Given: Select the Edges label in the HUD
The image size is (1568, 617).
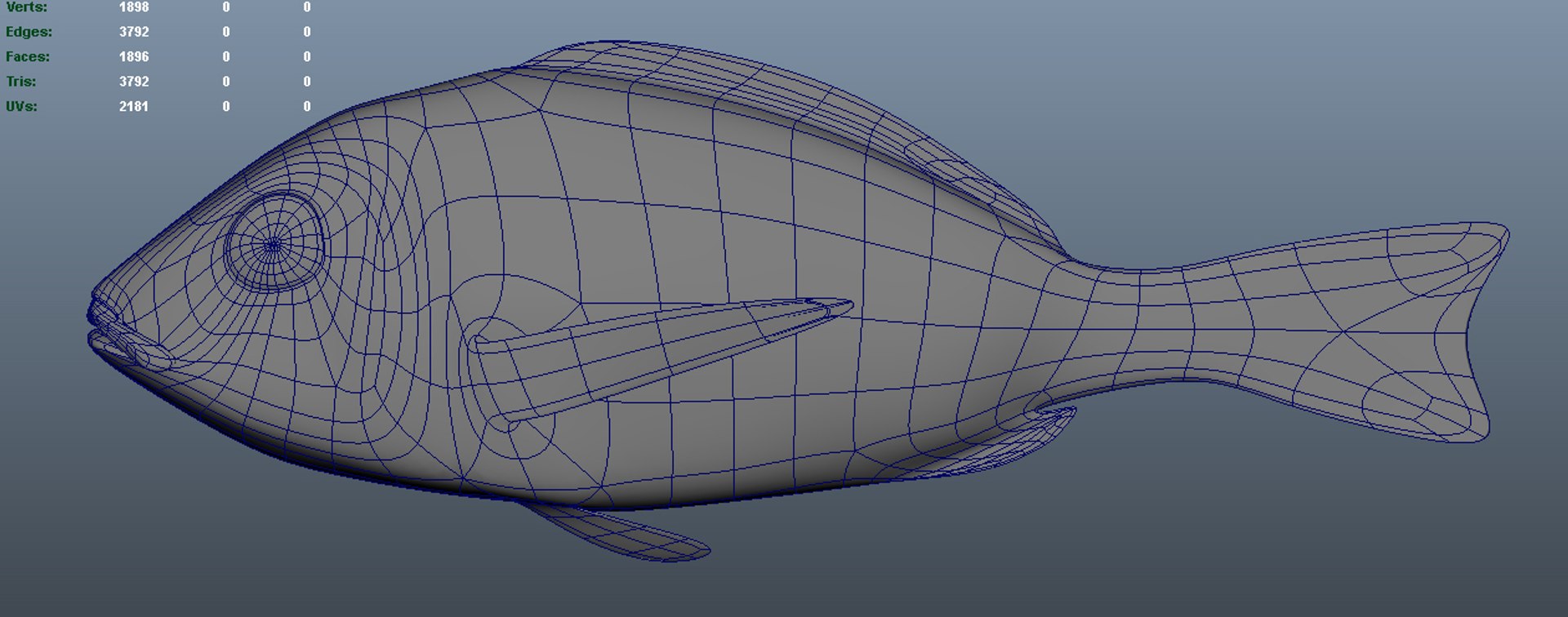Looking at the screenshot, I should pos(29,32).
